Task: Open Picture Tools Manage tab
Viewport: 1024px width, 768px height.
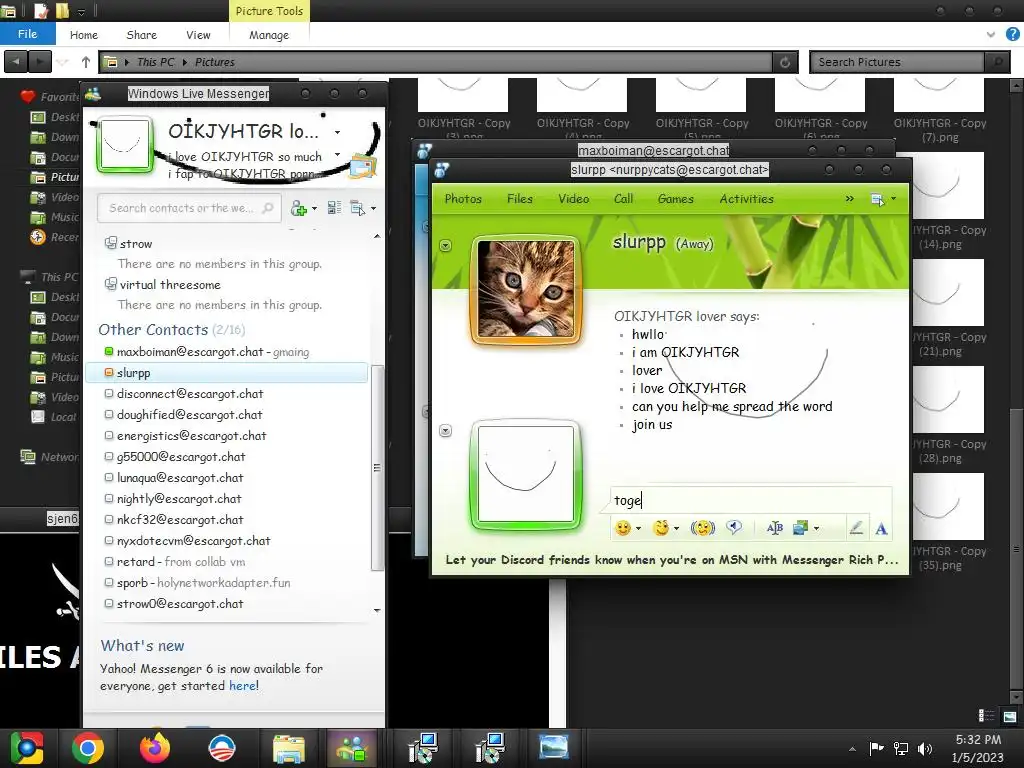Action: [268, 35]
